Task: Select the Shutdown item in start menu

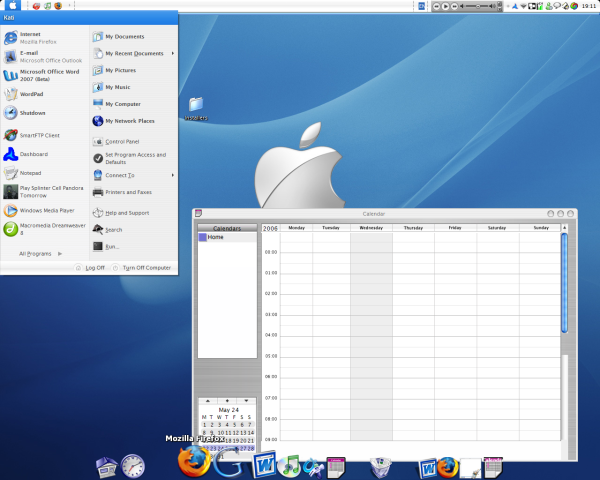Action: (x=45, y=113)
